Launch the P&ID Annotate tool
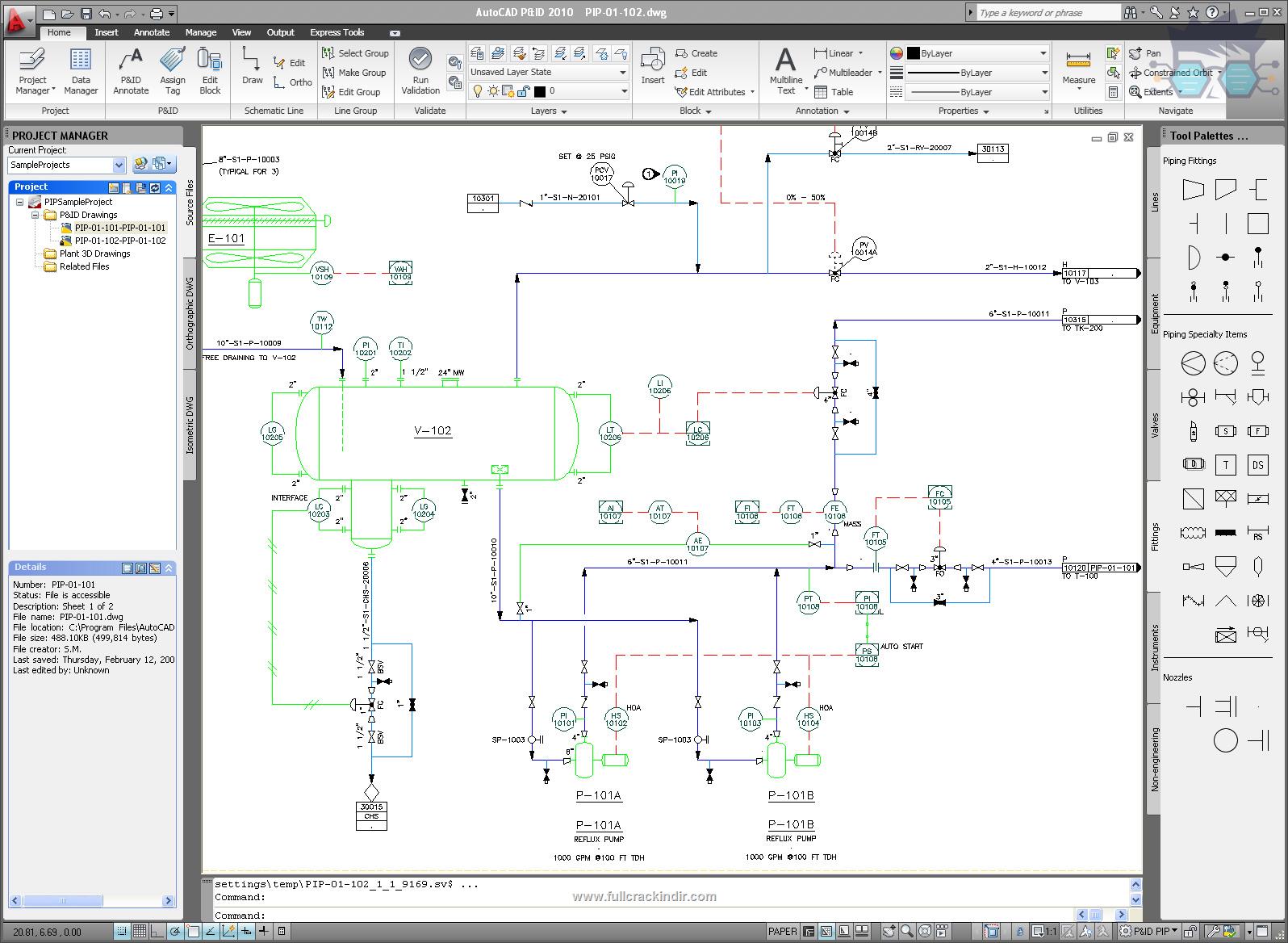Screen dimensions: 1288x943 (131, 71)
